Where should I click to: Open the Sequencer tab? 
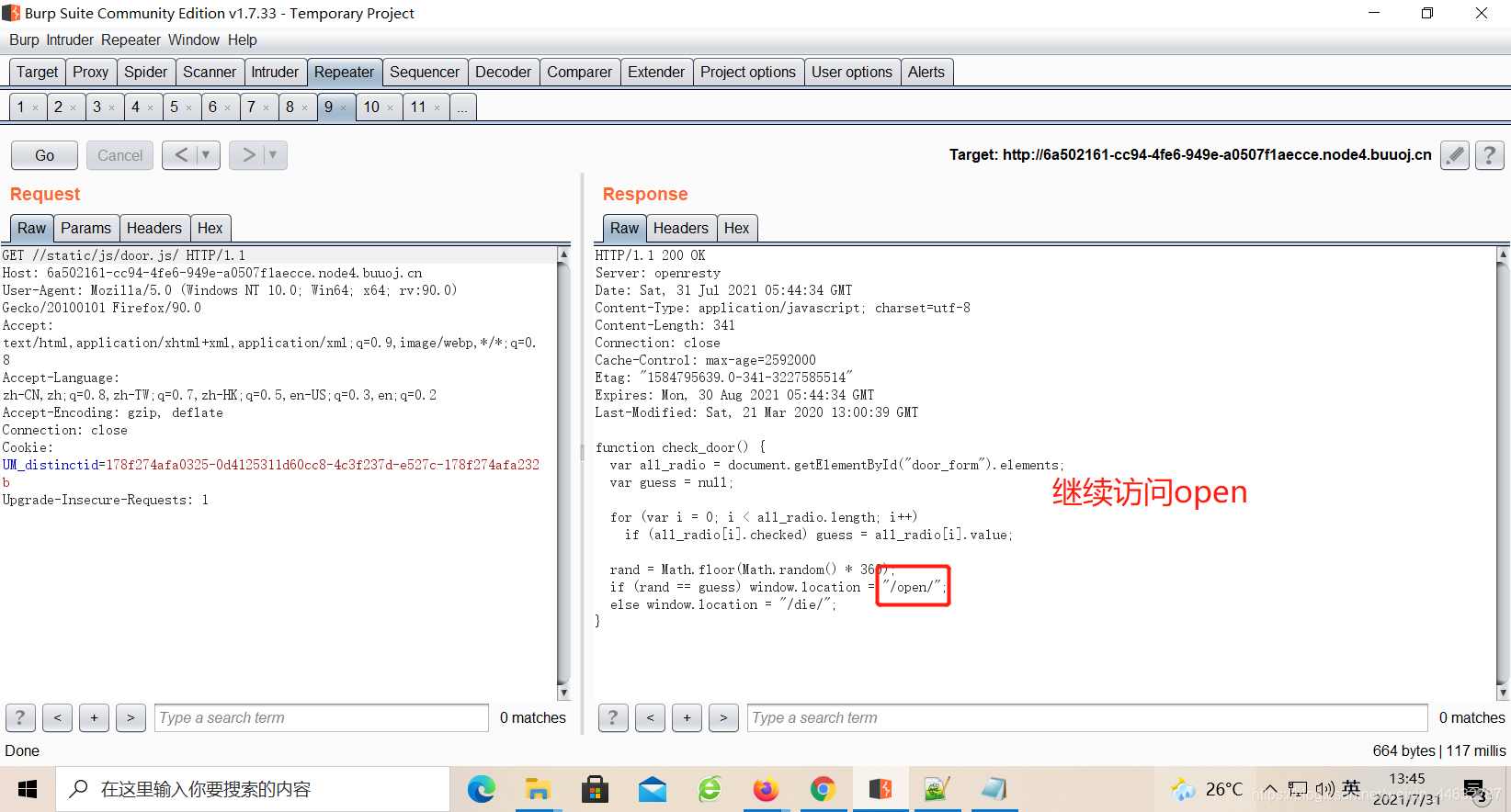tap(425, 72)
